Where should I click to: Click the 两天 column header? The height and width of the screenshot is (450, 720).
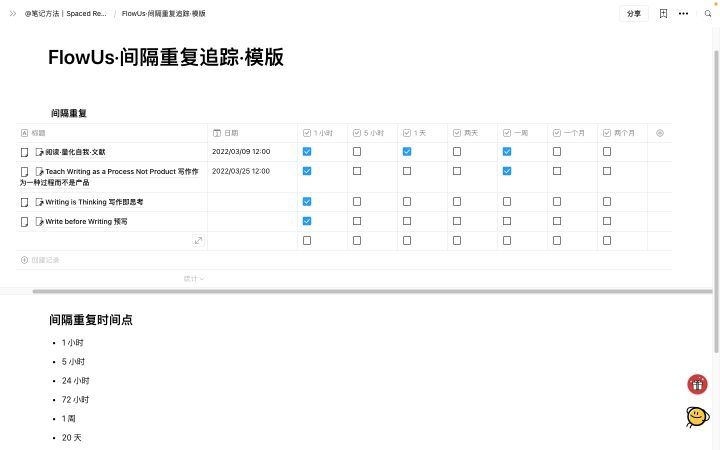[472, 133]
